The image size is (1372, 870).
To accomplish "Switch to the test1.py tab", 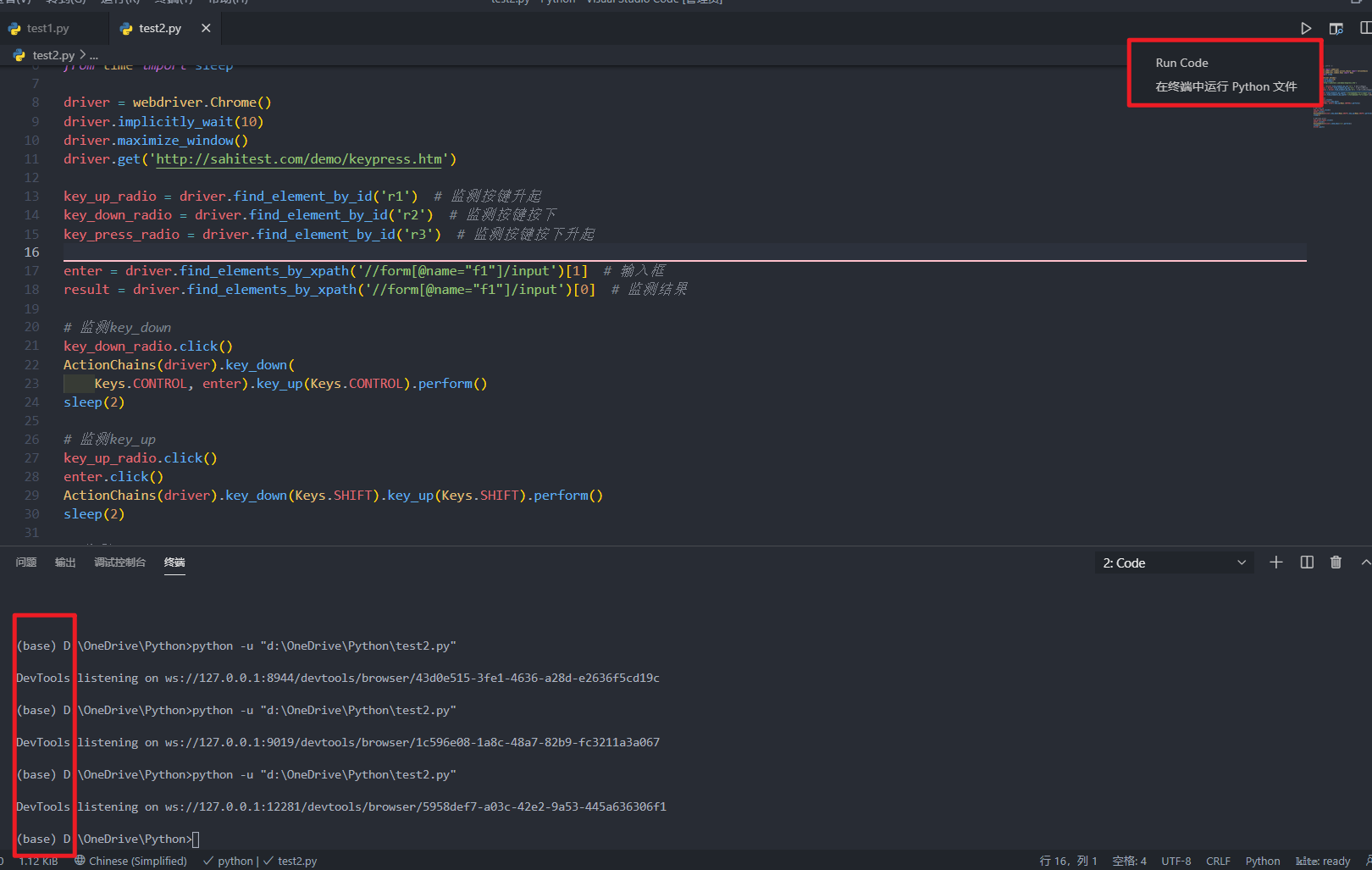I will tap(47, 29).
